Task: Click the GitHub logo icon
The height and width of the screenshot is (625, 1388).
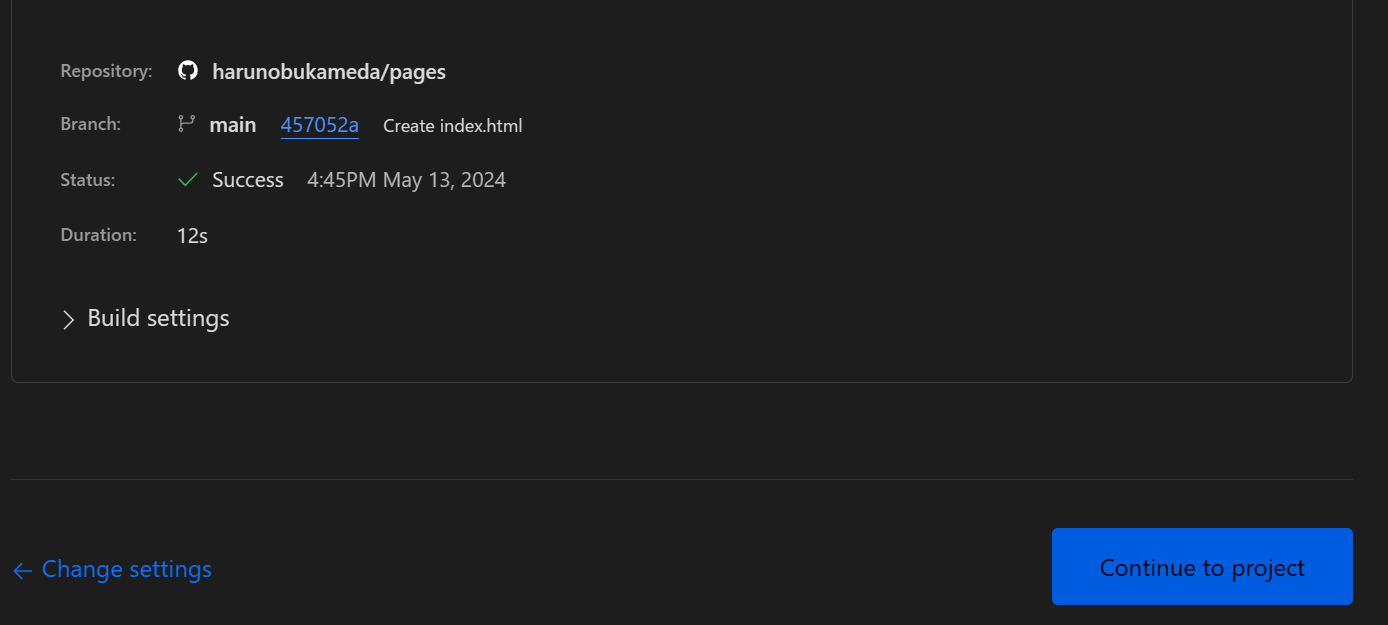Action: (x=187, y=71)
